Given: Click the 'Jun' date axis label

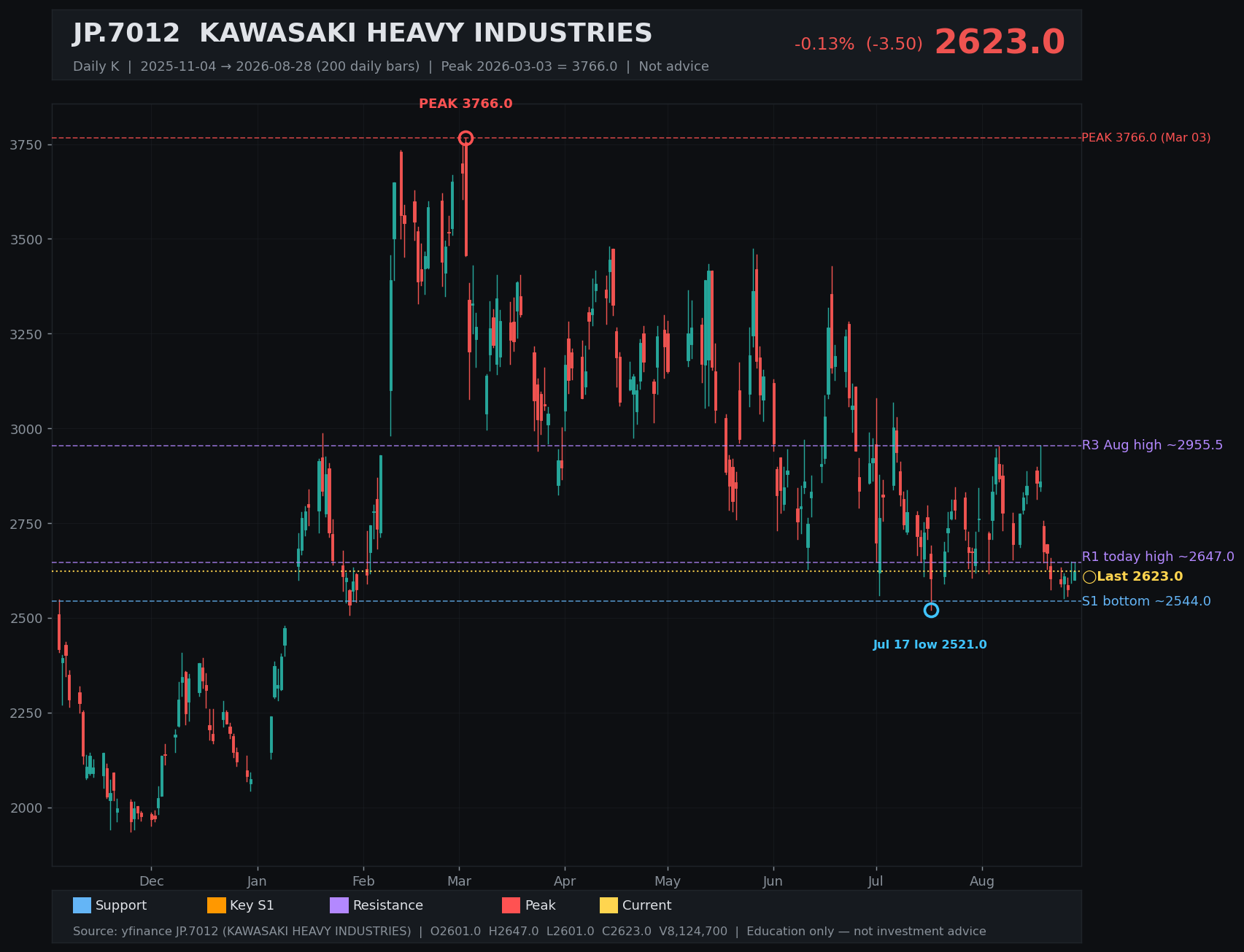Looking at the screenshot, I should pyautogui.click(x=773, y=881).
